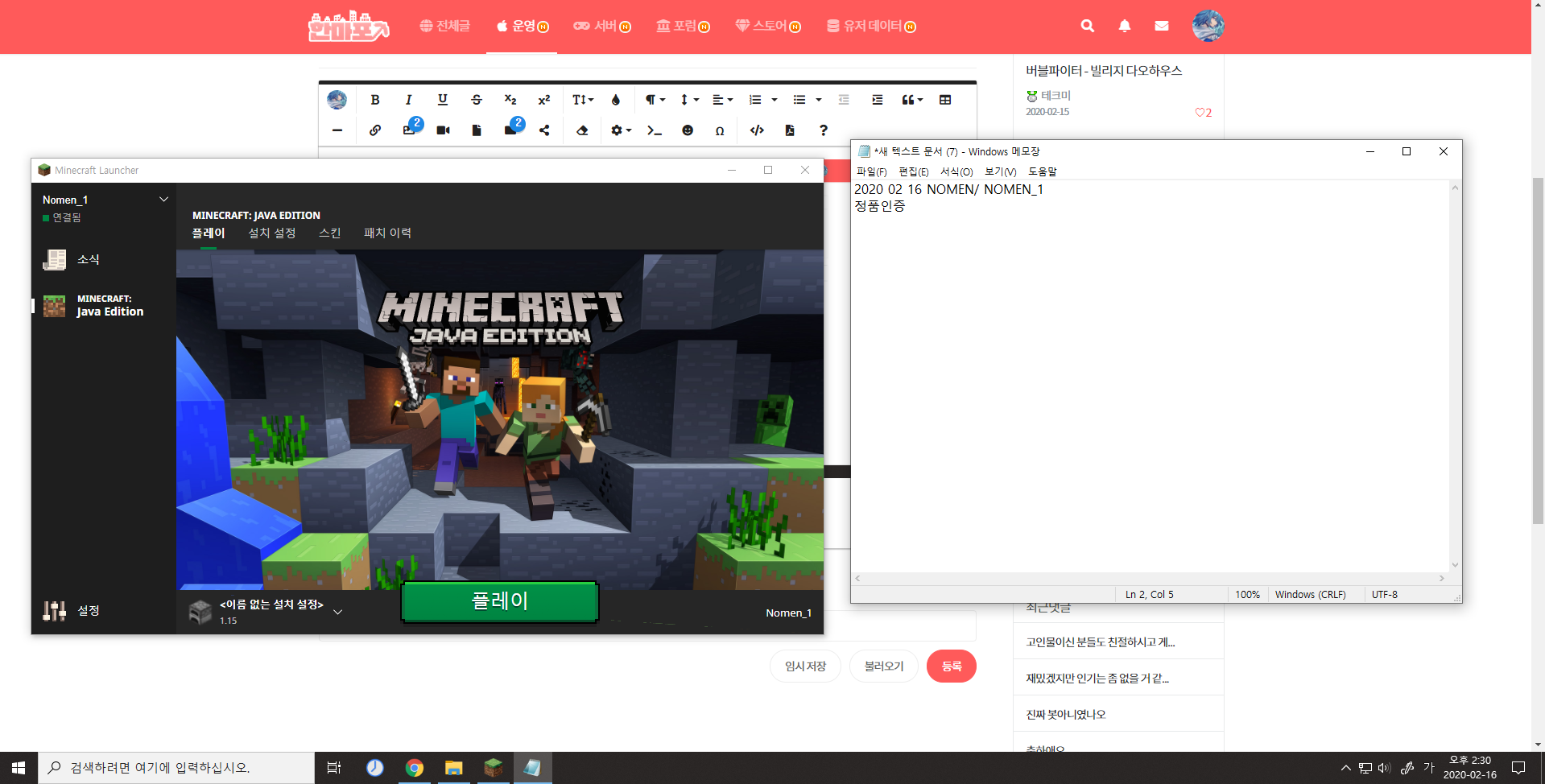This screenshot has width=1545, height=784.
Task: Expand the Nomen_1 account dropdown
Action: point(163,200)
